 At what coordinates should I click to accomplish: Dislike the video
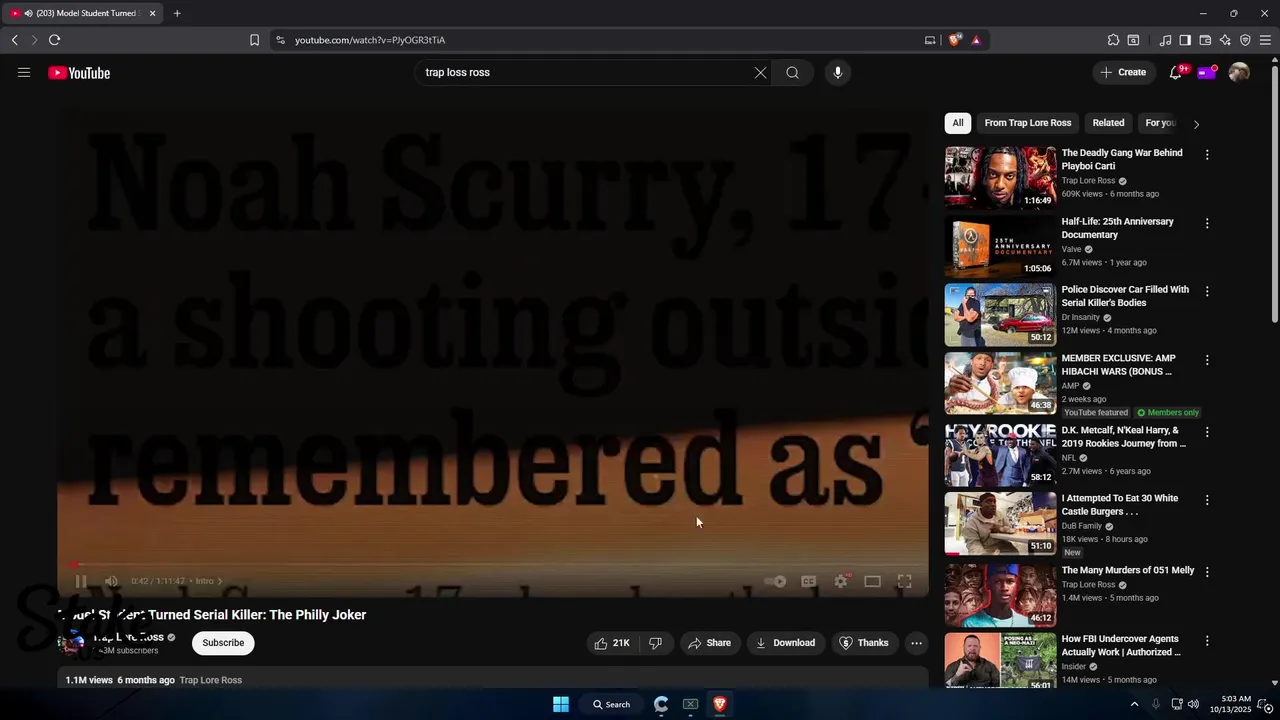(x=655, y=643)
